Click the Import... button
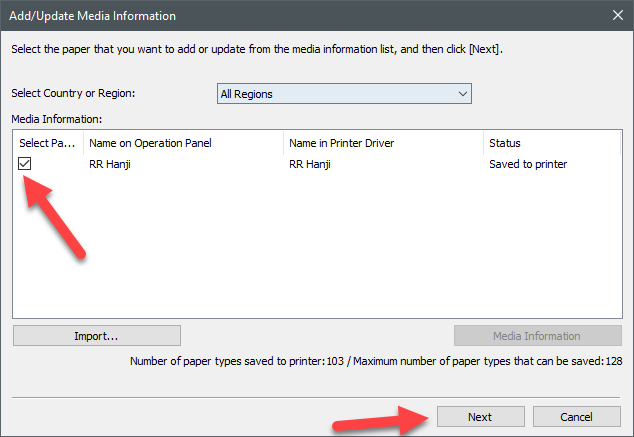This screenshot has width=634, height=437. click(x=97, y=336)
